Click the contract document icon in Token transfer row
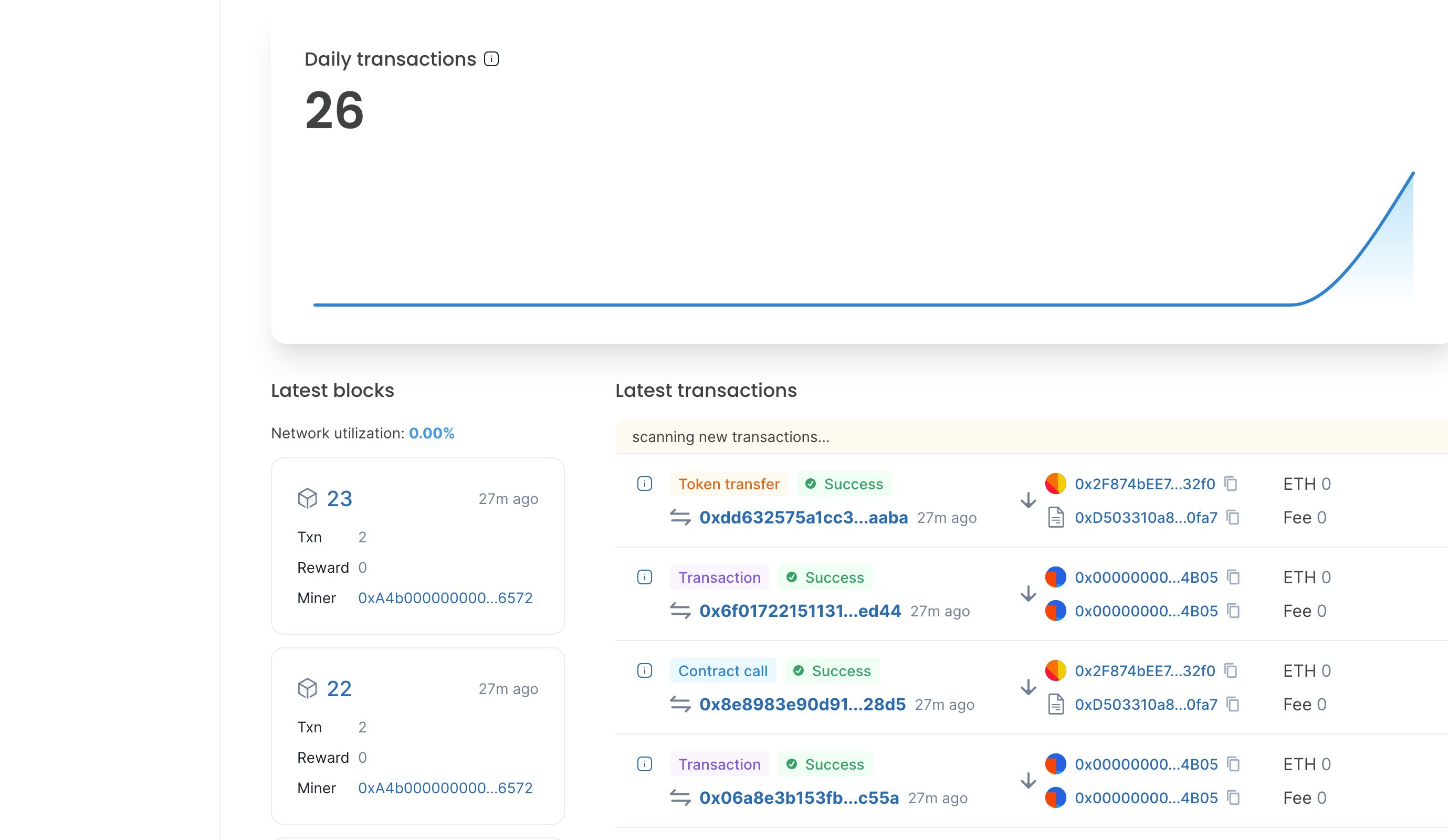The width and height of the screenshot is (1448, 840). 1055,518
